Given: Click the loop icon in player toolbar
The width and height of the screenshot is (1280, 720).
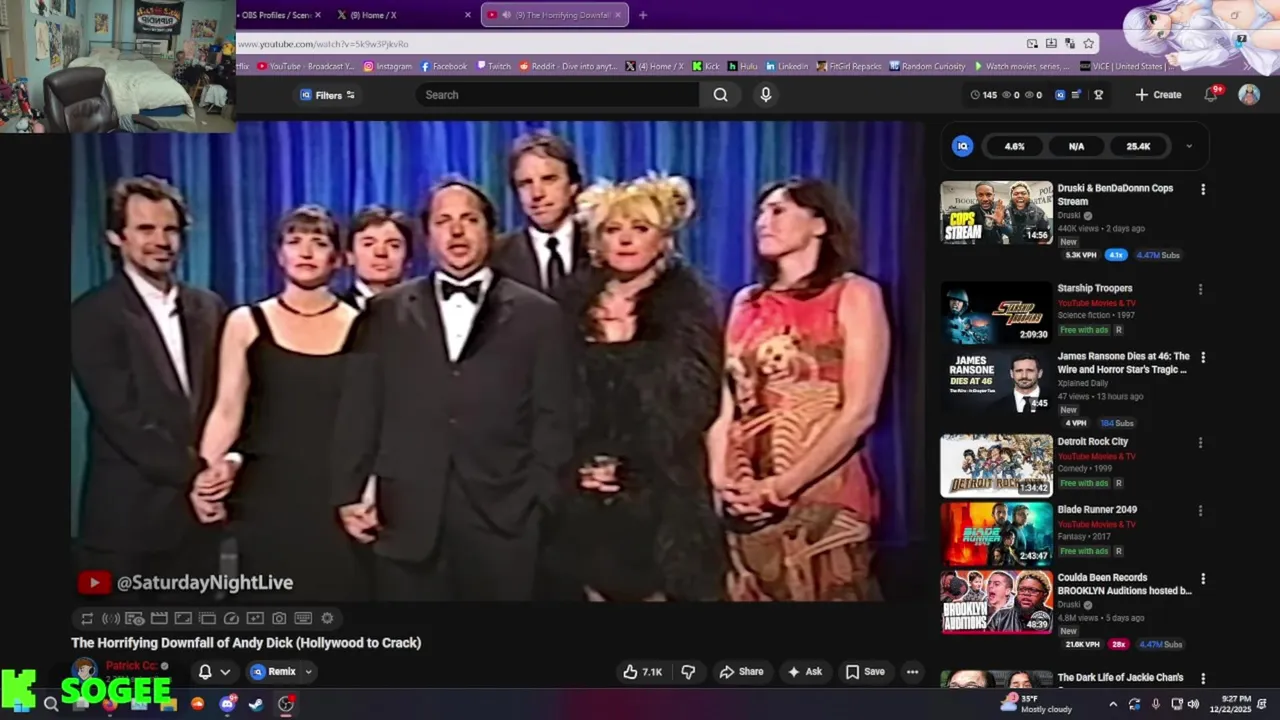Looking at the screenshot, I should pos(87,619).
